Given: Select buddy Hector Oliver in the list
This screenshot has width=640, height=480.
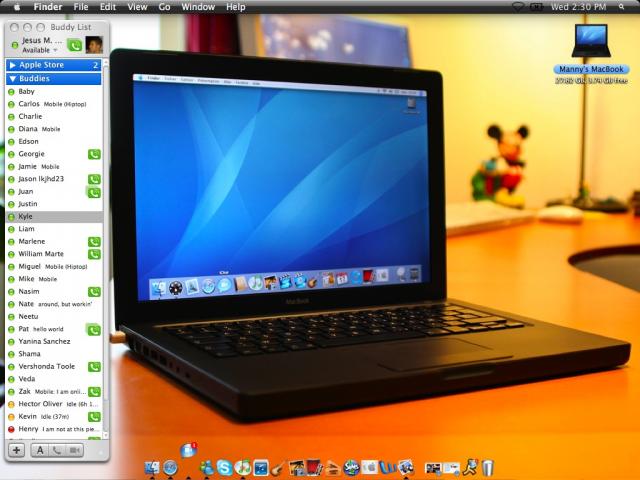Looking at the screenshot, I should click(54, 404).
